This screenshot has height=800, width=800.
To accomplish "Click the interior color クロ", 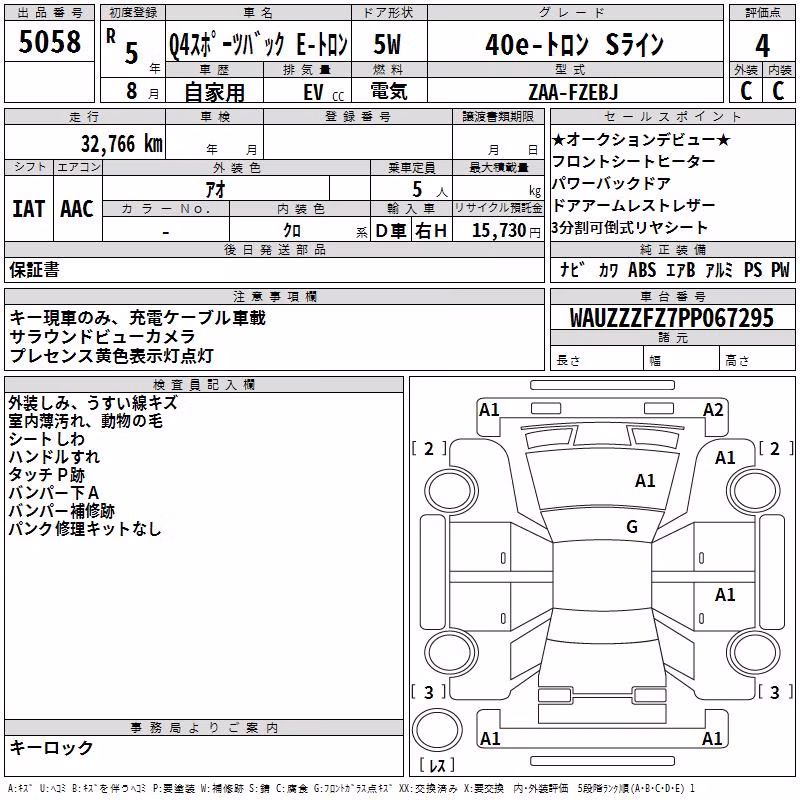I will tap(292, 231).
